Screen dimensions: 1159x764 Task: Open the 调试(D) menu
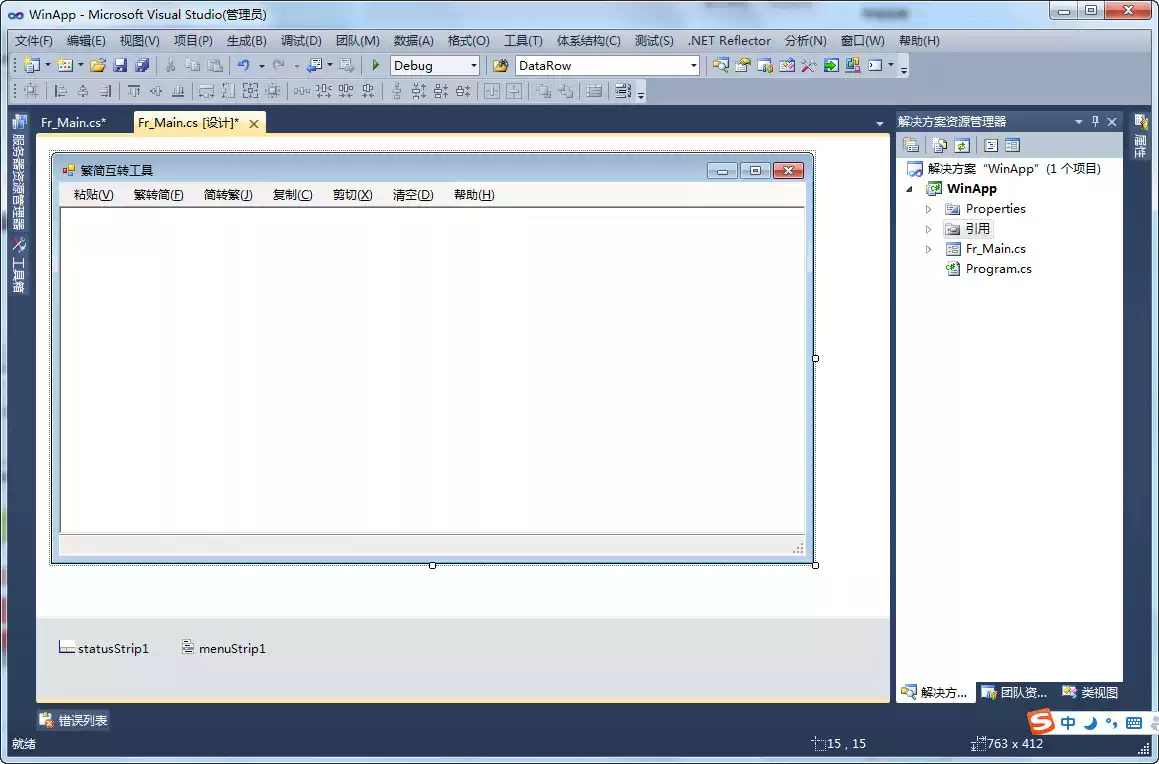(x=300, y=41)
